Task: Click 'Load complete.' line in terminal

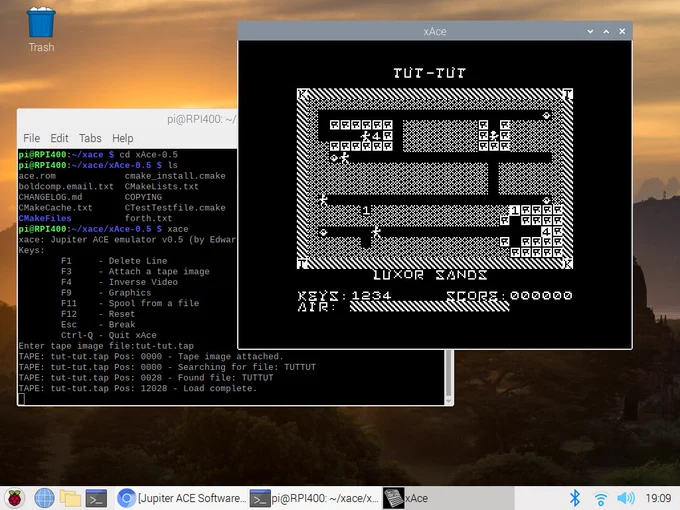Action: pos(138,388)
